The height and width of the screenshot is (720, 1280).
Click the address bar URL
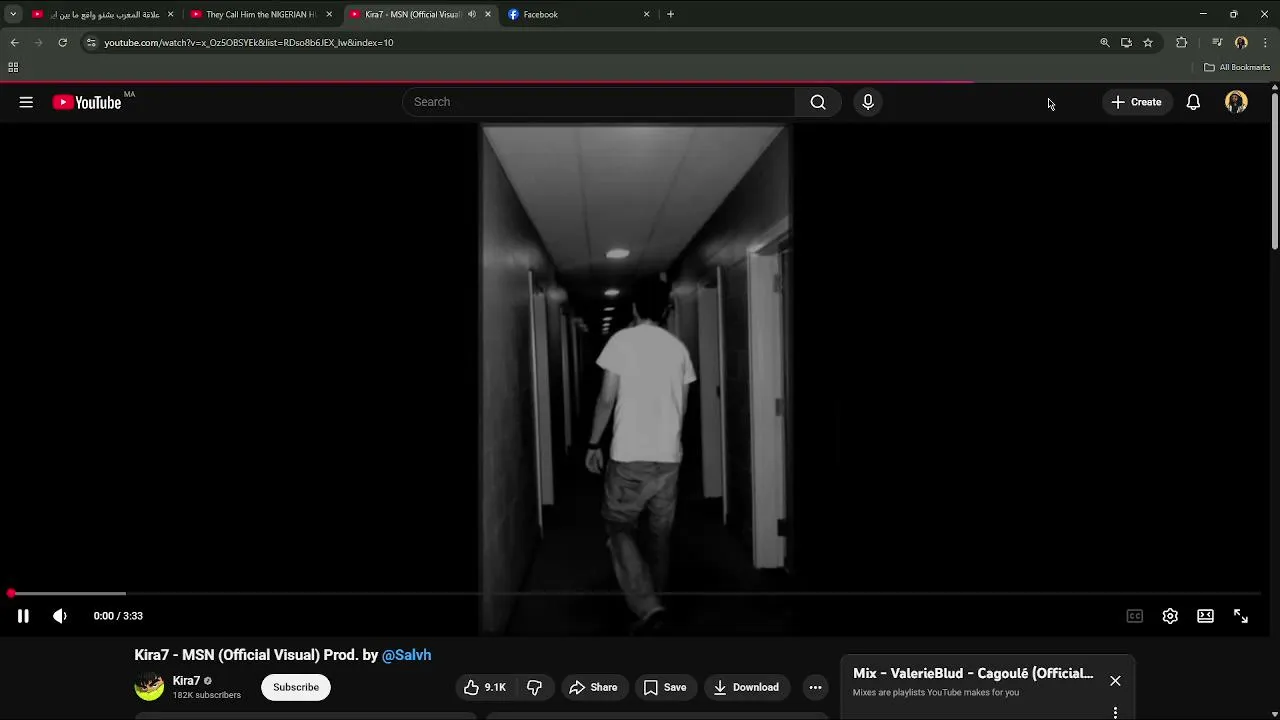[249, 42]
